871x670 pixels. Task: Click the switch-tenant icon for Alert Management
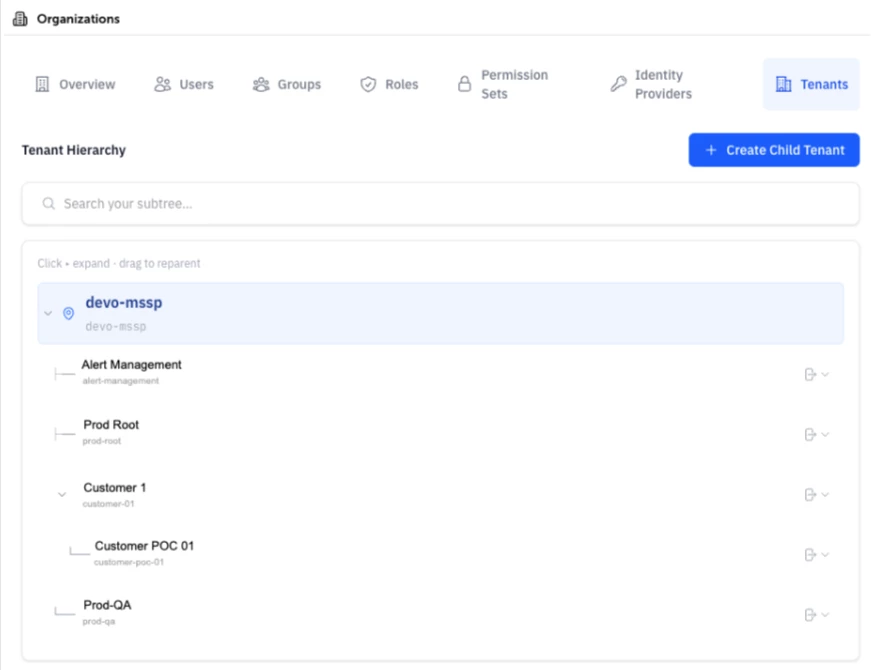810,374
